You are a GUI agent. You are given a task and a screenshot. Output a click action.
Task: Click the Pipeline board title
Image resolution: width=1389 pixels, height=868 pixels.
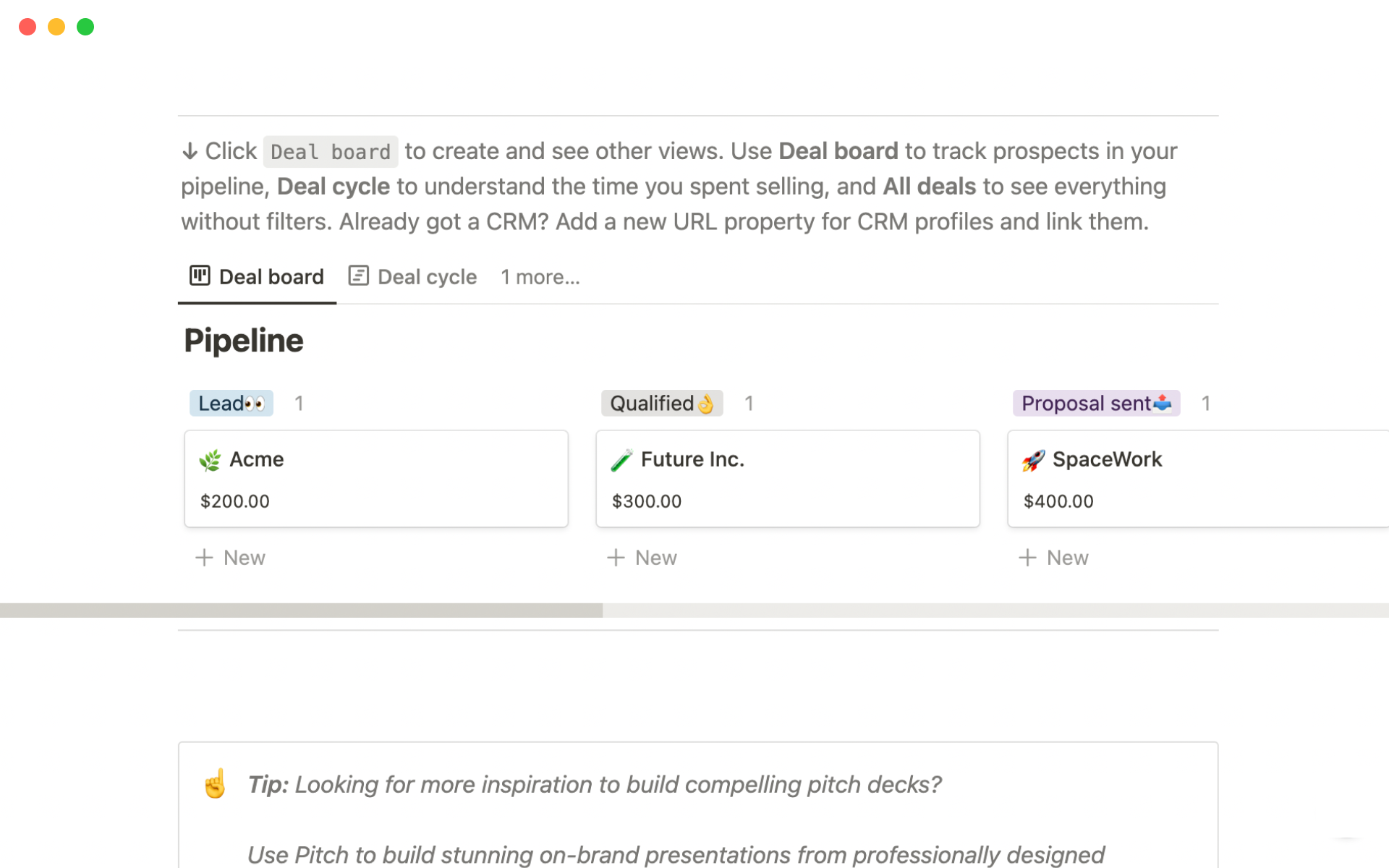244,341
